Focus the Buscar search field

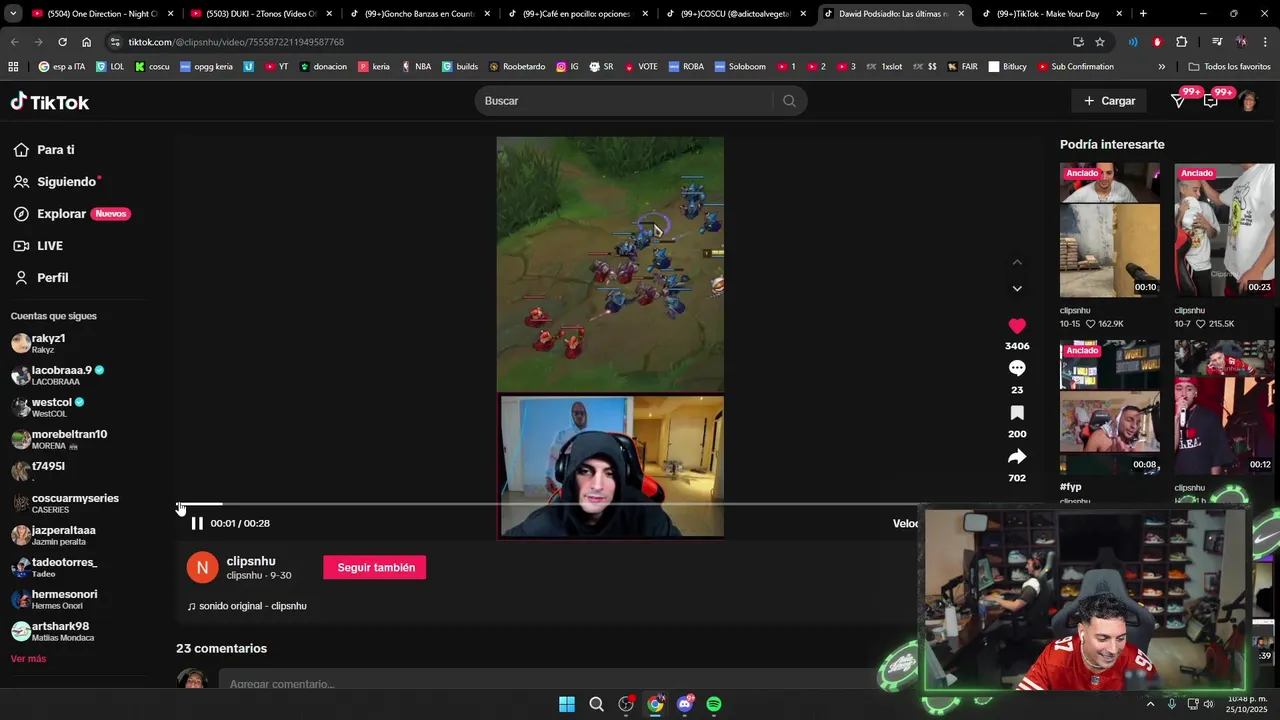625,101
